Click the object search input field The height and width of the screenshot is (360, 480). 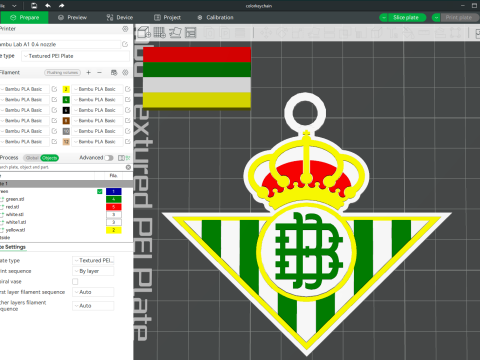tap(62, 167)
